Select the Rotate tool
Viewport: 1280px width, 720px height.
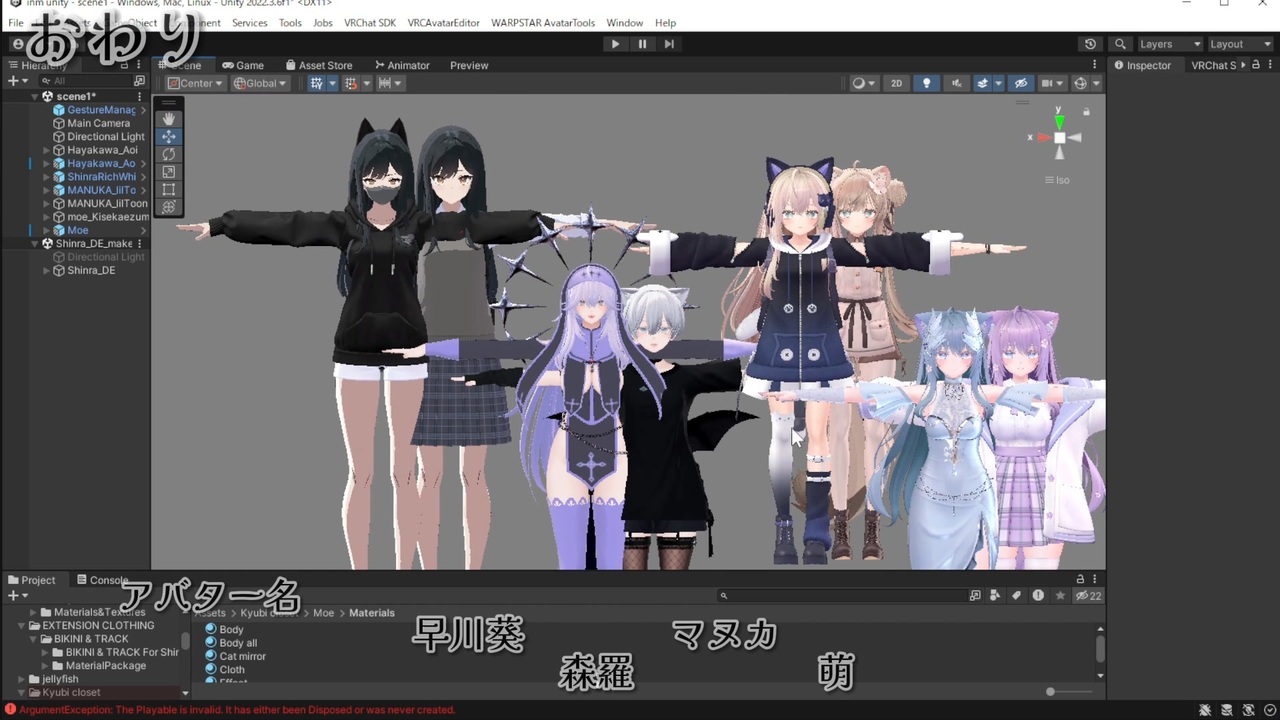168,154
